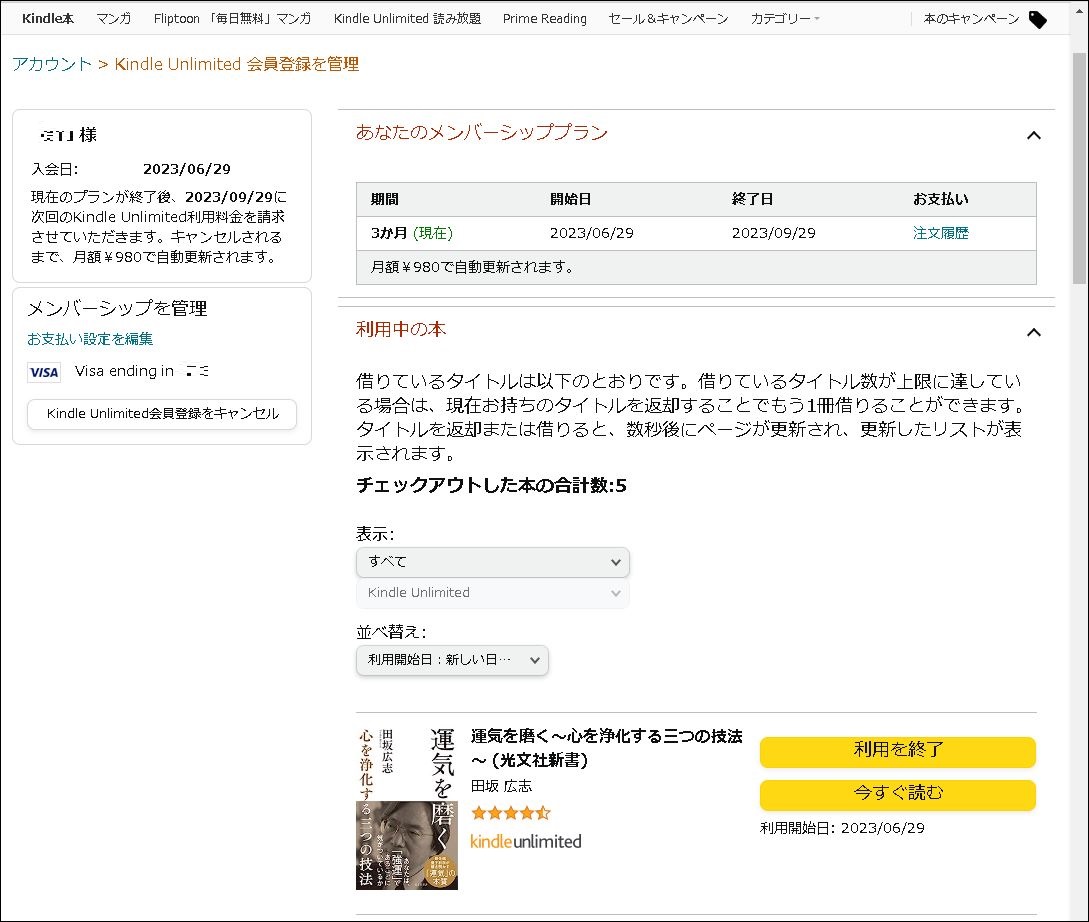The height and width of the screenshot is (922, 1089).
Task: Go to アカウント breadcrumb link
Action: (x=52, y=64)
